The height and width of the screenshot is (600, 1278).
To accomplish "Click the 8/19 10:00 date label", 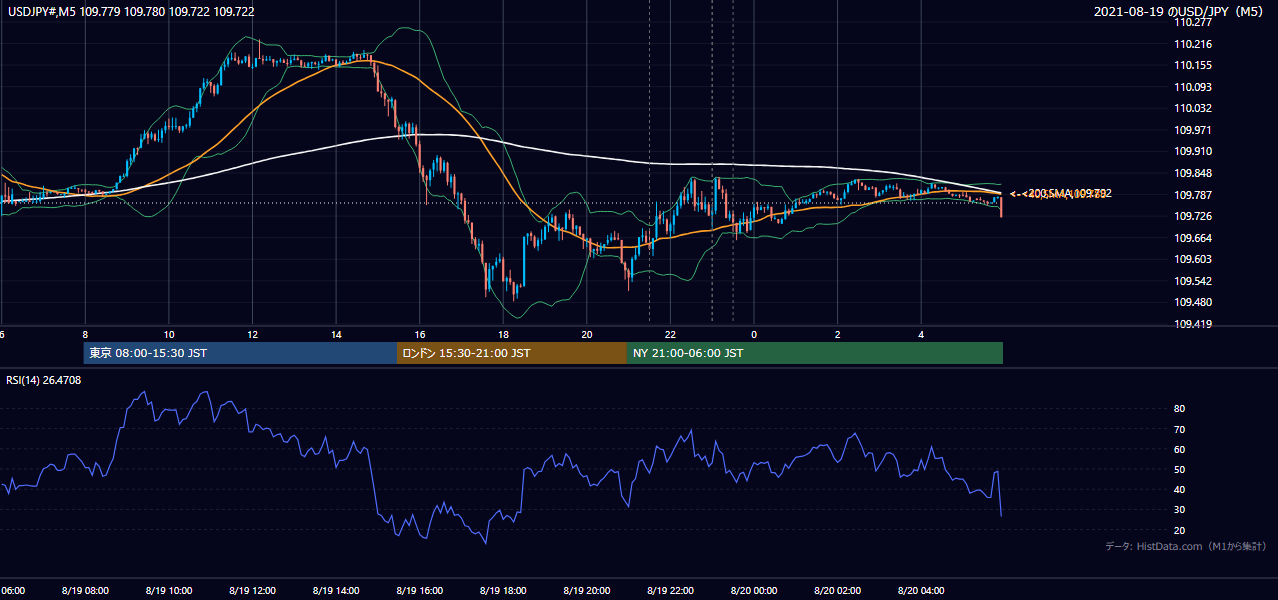I will pyautogui.click(x=169, y=590).
